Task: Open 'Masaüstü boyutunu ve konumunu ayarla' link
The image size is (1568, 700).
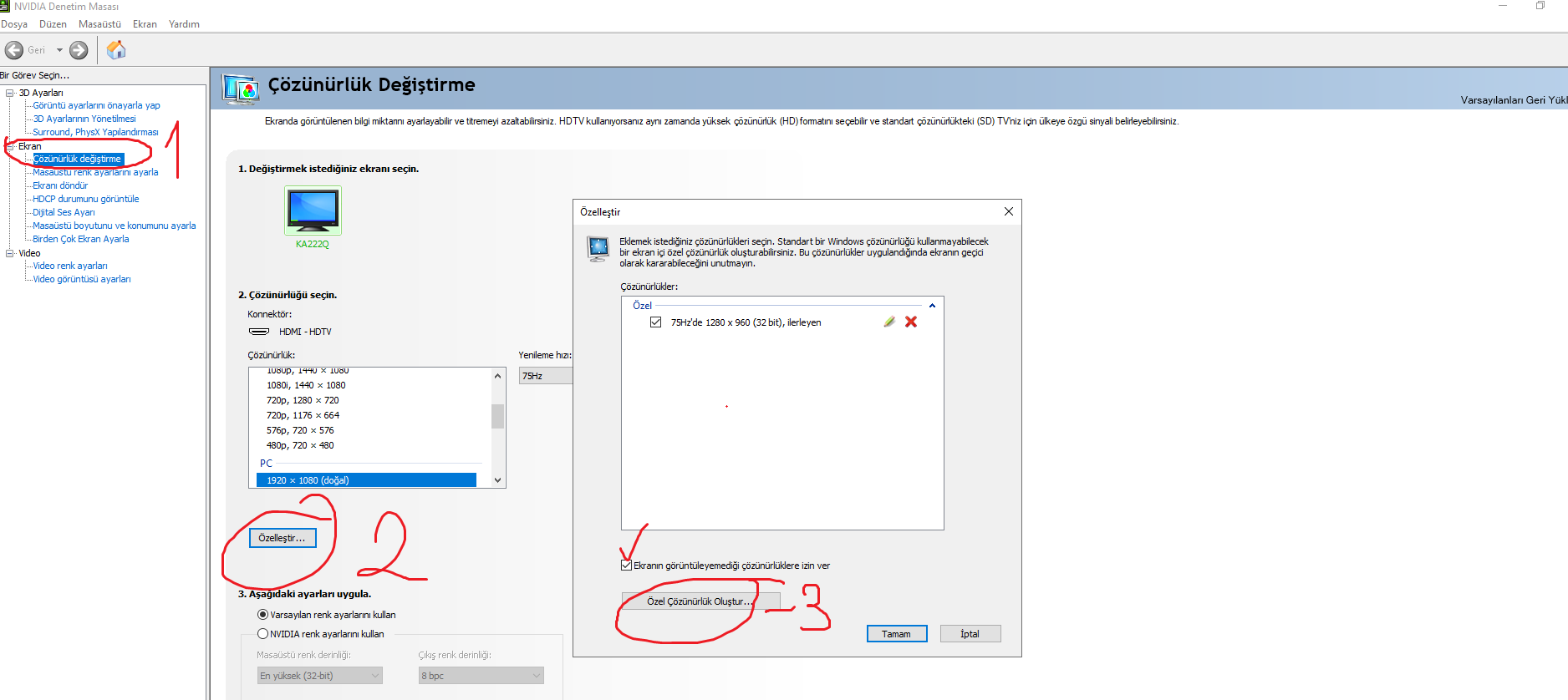Action: click(x=115, y=226)
